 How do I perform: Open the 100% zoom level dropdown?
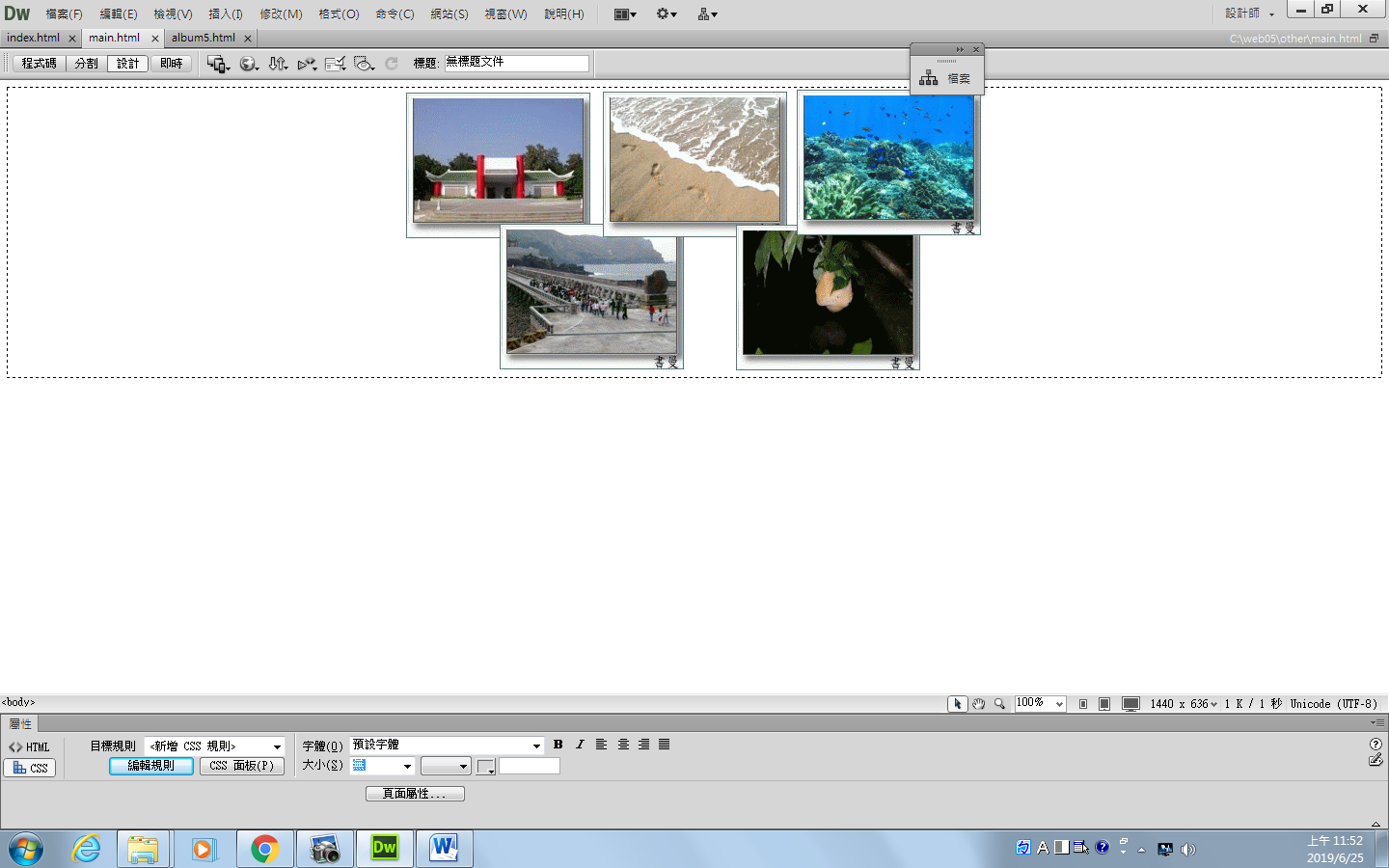[x=1058, y=704]
